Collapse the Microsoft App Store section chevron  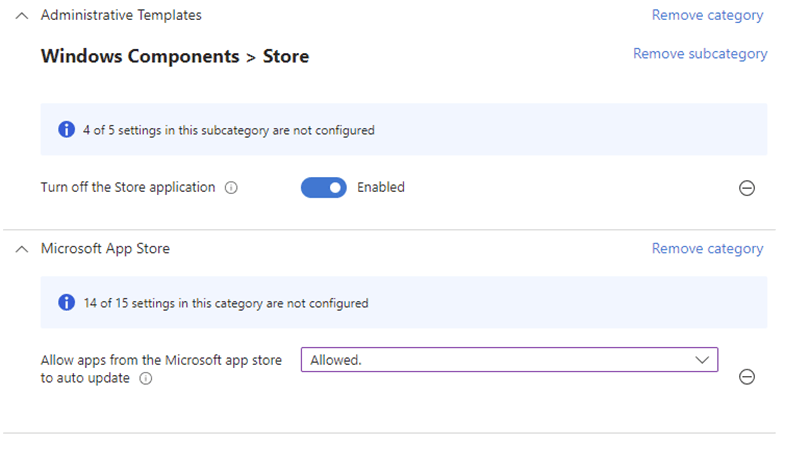click(22, 250)
